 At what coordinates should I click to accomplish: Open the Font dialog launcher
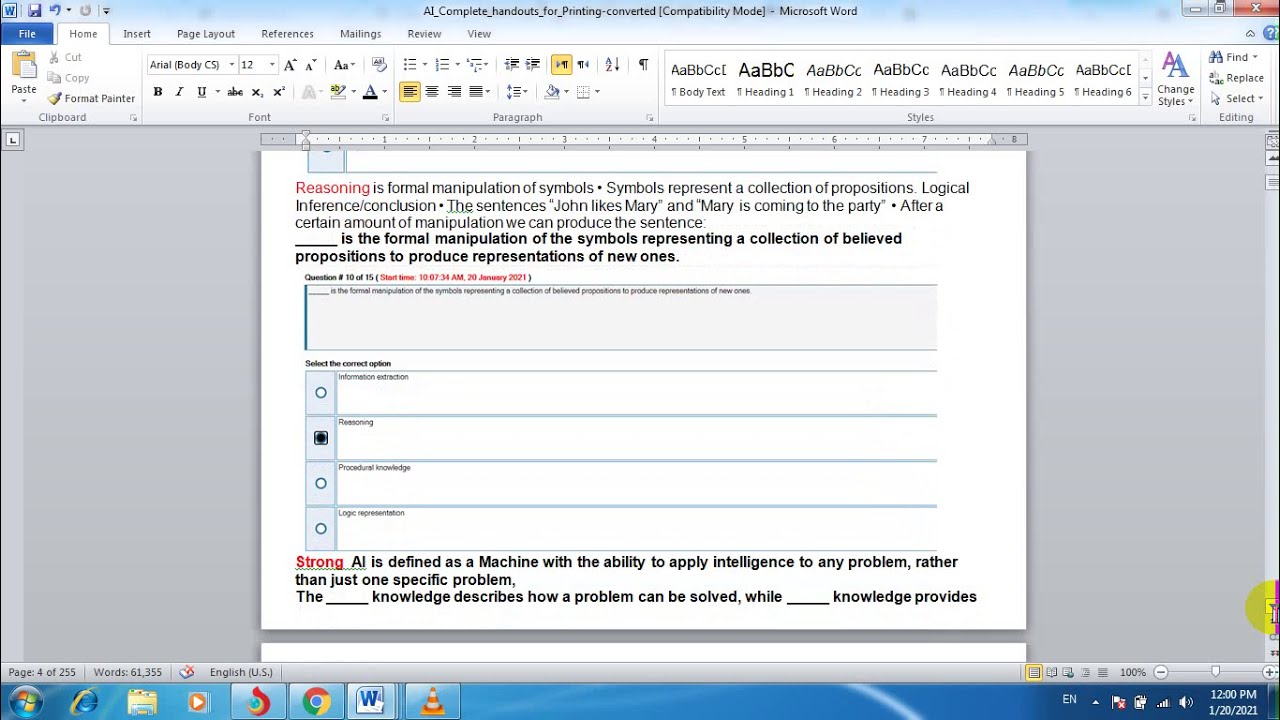(x=386, y=118)
